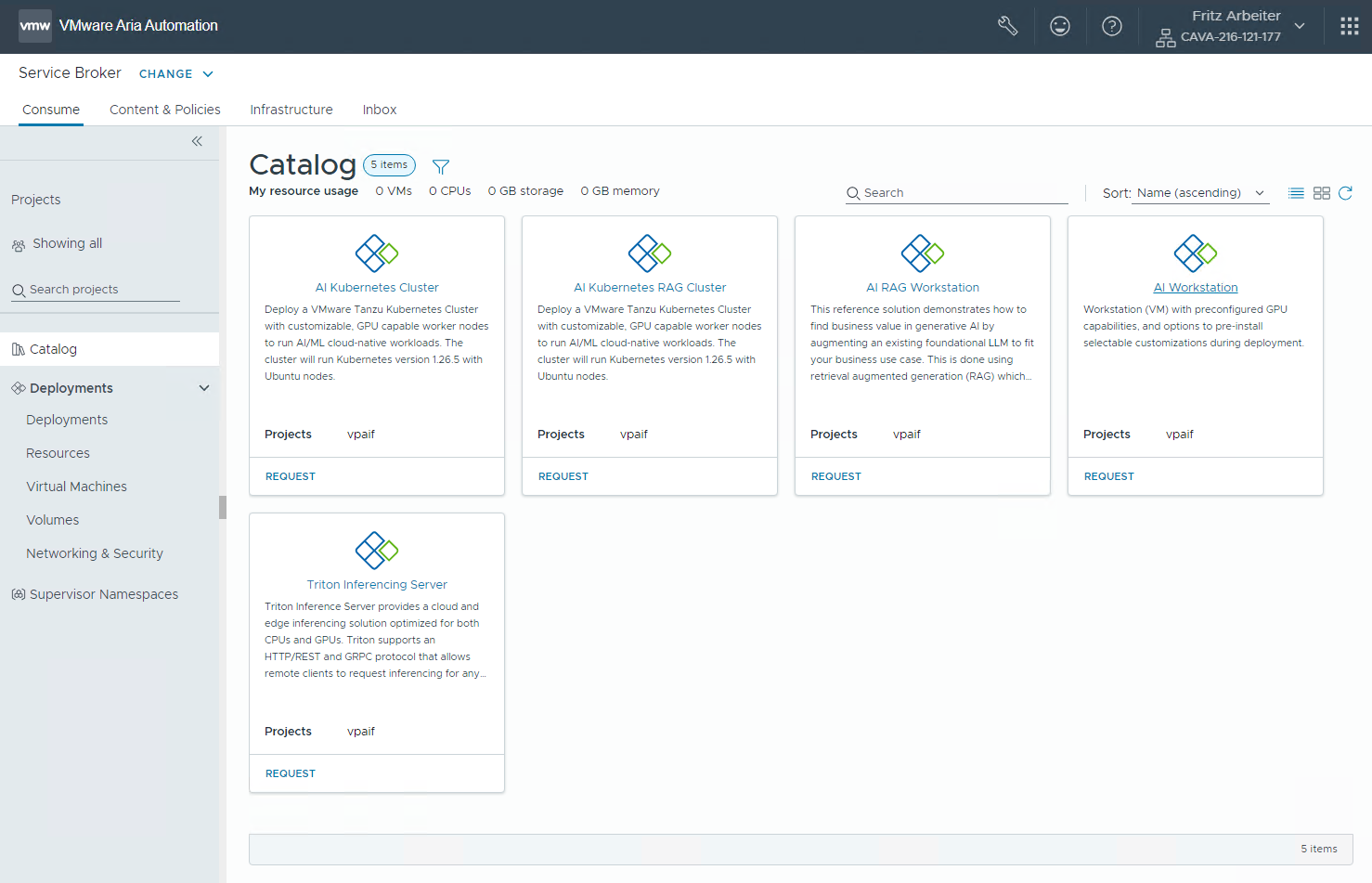Switch to card grid view

pyautogui.click(x=1322, y=193)
